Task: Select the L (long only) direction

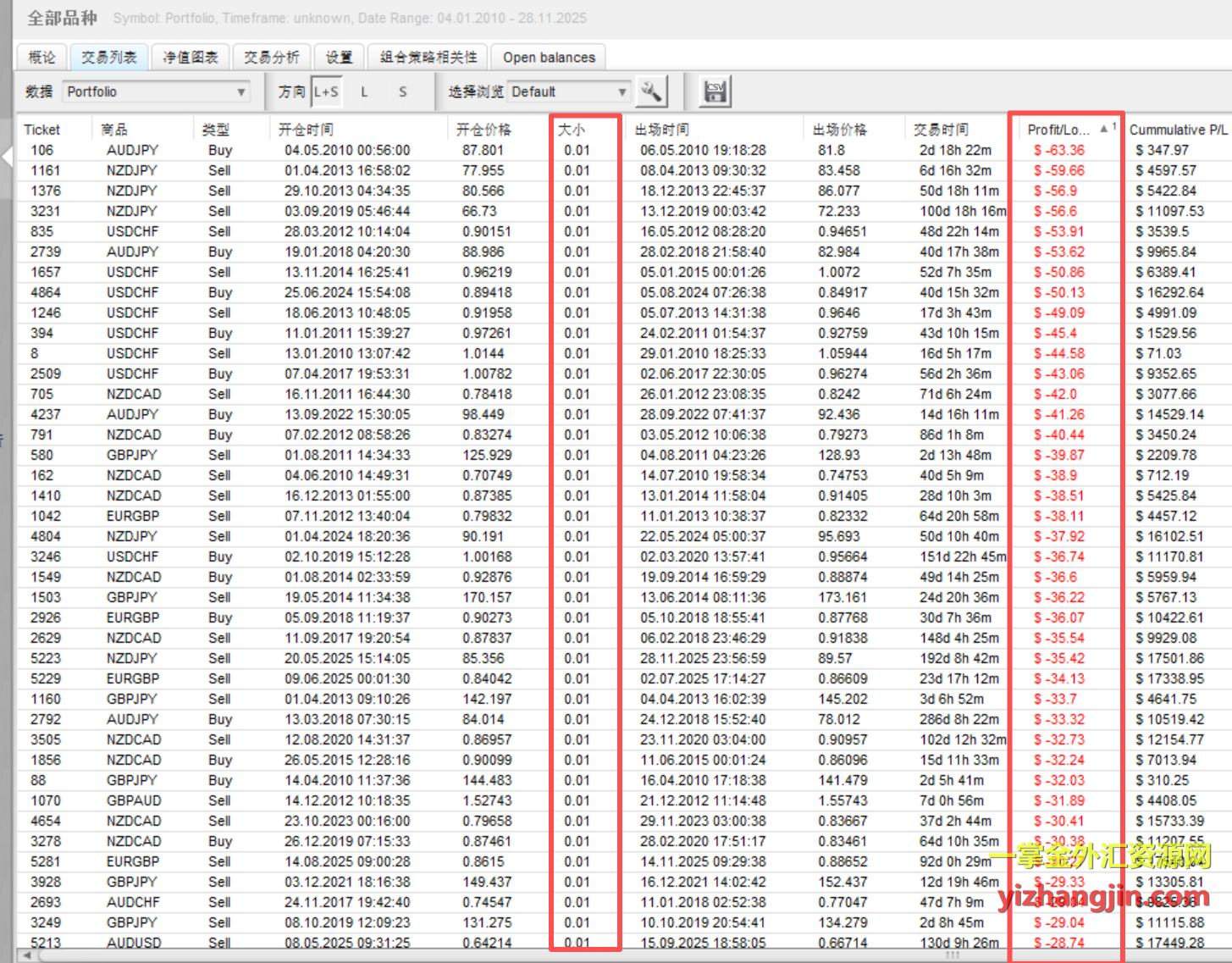Action: pos(364,91)
